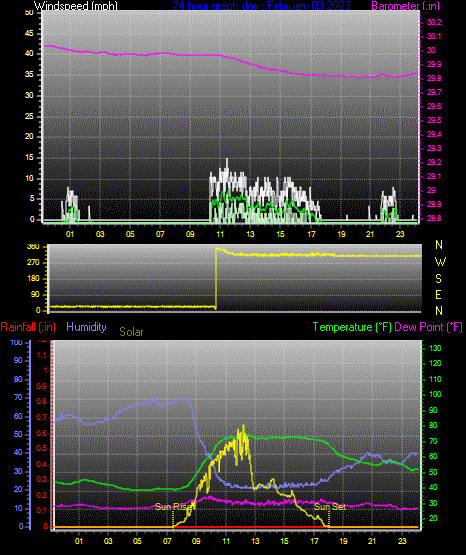
Task: Click the green '50' temperature scale value
Action: point(433,472)
